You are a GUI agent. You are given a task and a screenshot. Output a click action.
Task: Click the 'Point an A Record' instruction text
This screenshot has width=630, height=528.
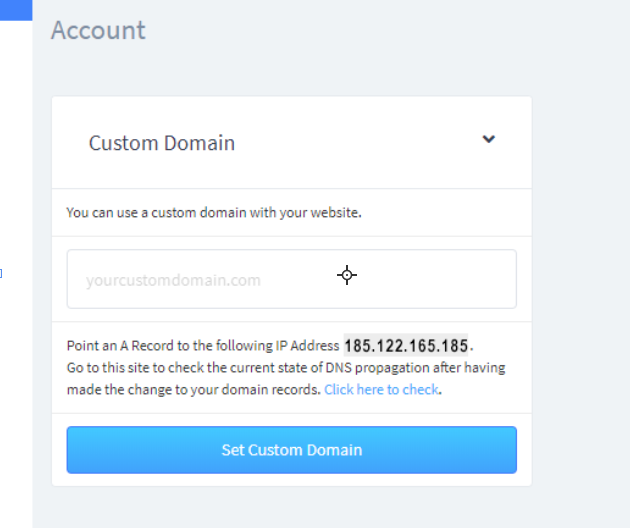[203, 346]
